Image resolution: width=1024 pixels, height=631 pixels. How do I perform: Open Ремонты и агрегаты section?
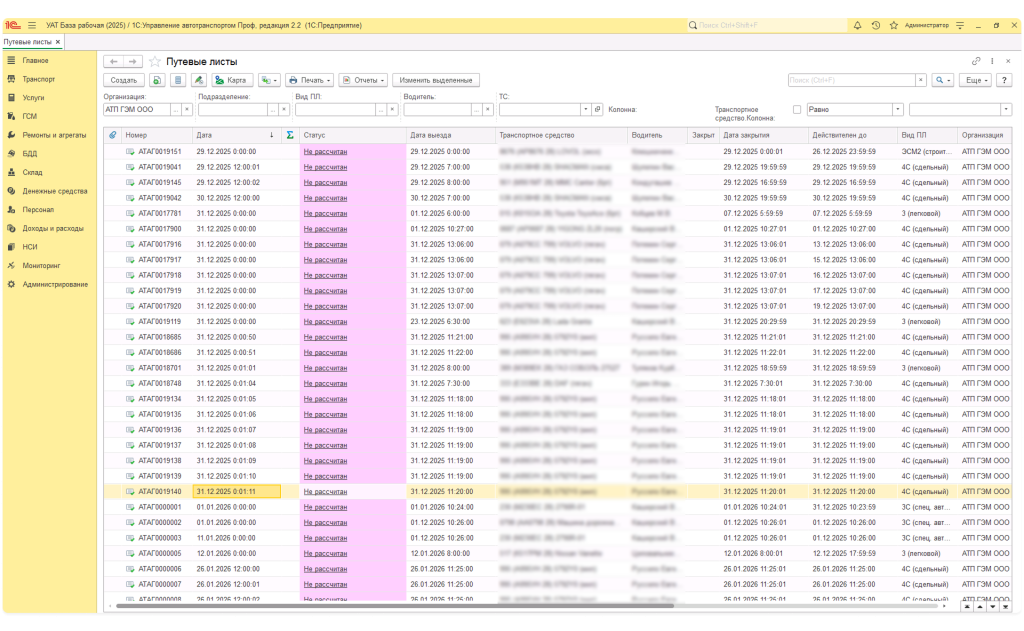point(54,134)
